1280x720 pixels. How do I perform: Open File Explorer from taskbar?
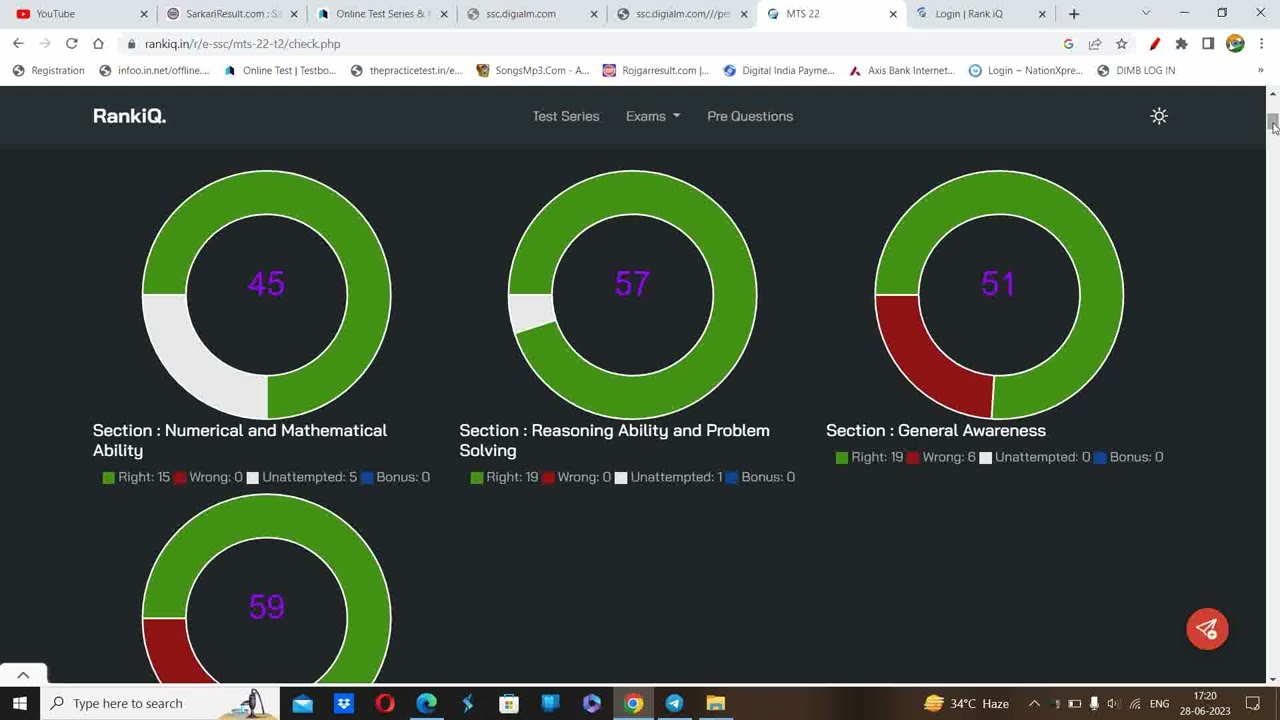coord(715,704)
